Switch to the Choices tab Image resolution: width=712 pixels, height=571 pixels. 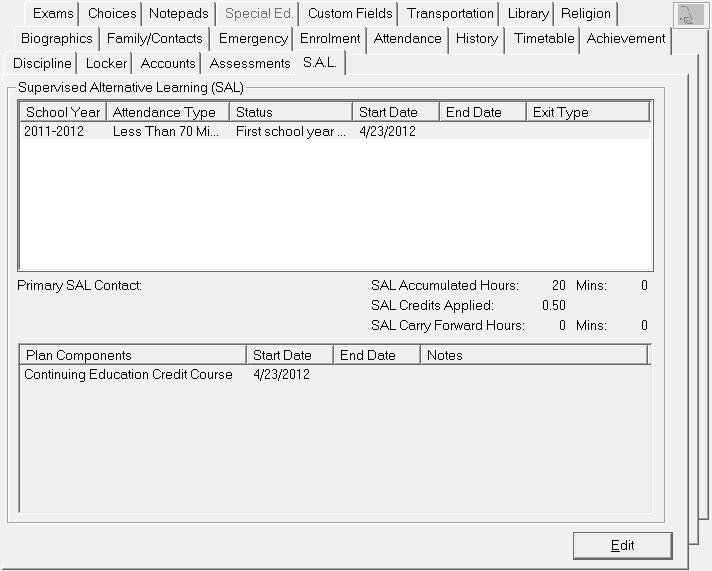[112, 14]
